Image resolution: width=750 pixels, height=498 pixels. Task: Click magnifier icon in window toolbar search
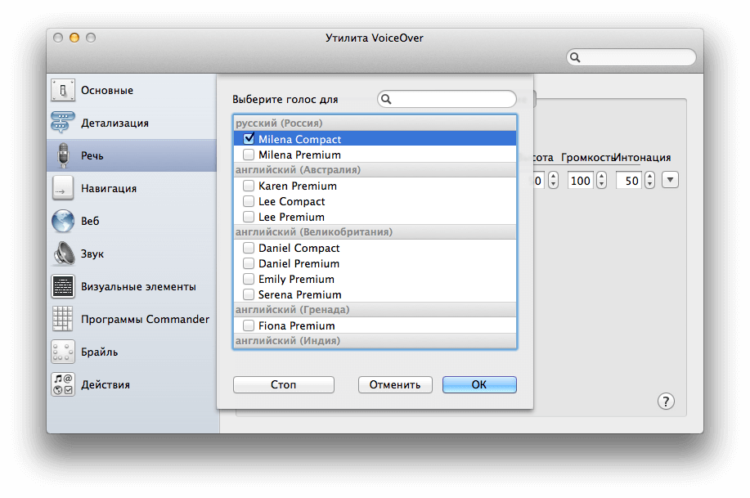coord(575,57)
